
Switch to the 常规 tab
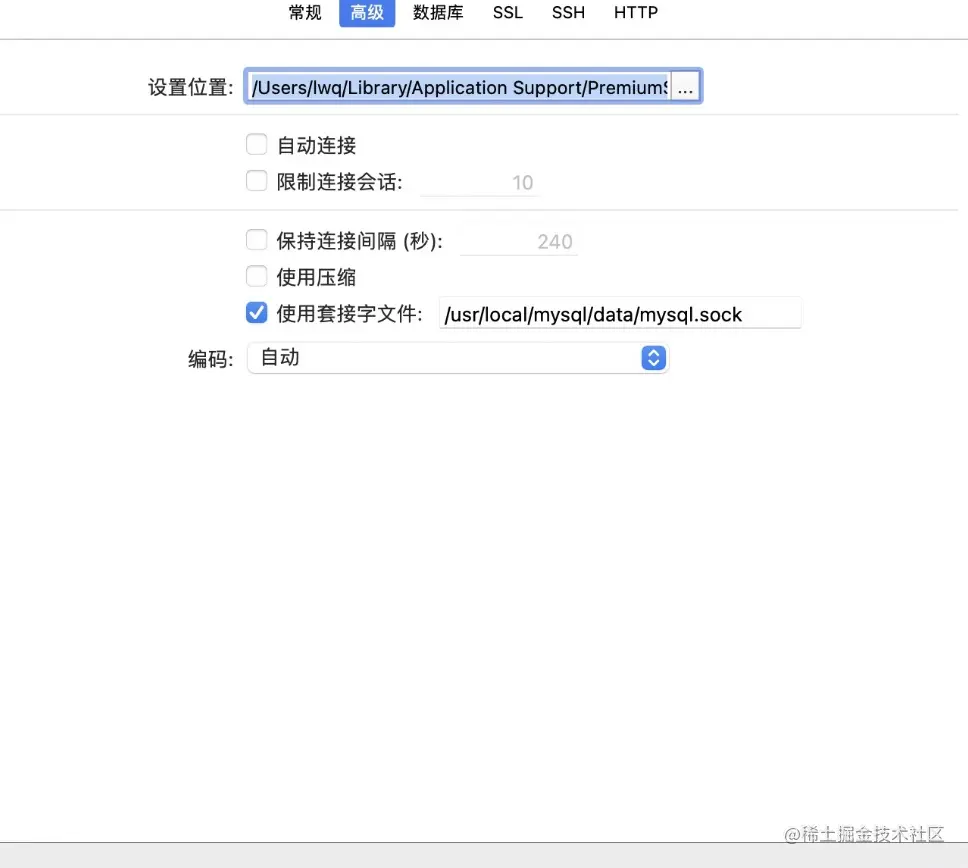click(305, 12)
